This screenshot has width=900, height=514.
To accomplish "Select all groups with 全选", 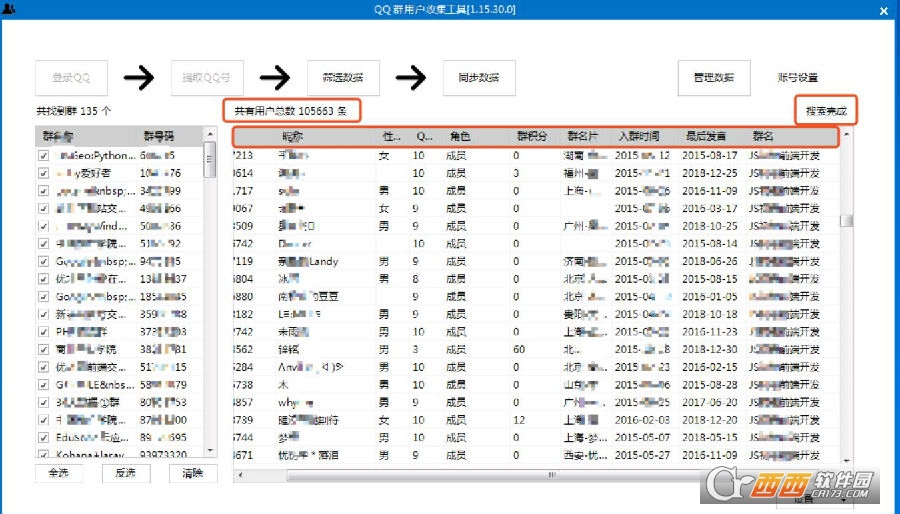I will click(x=59, y=473).
